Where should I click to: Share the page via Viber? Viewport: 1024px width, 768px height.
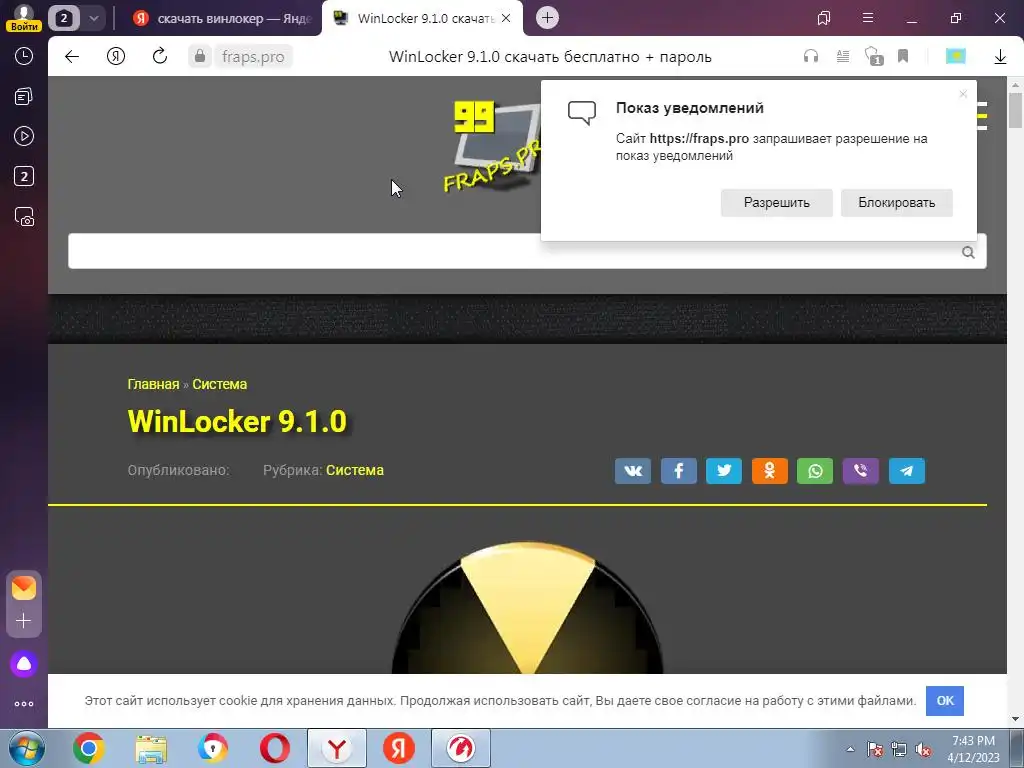point(861,471)
